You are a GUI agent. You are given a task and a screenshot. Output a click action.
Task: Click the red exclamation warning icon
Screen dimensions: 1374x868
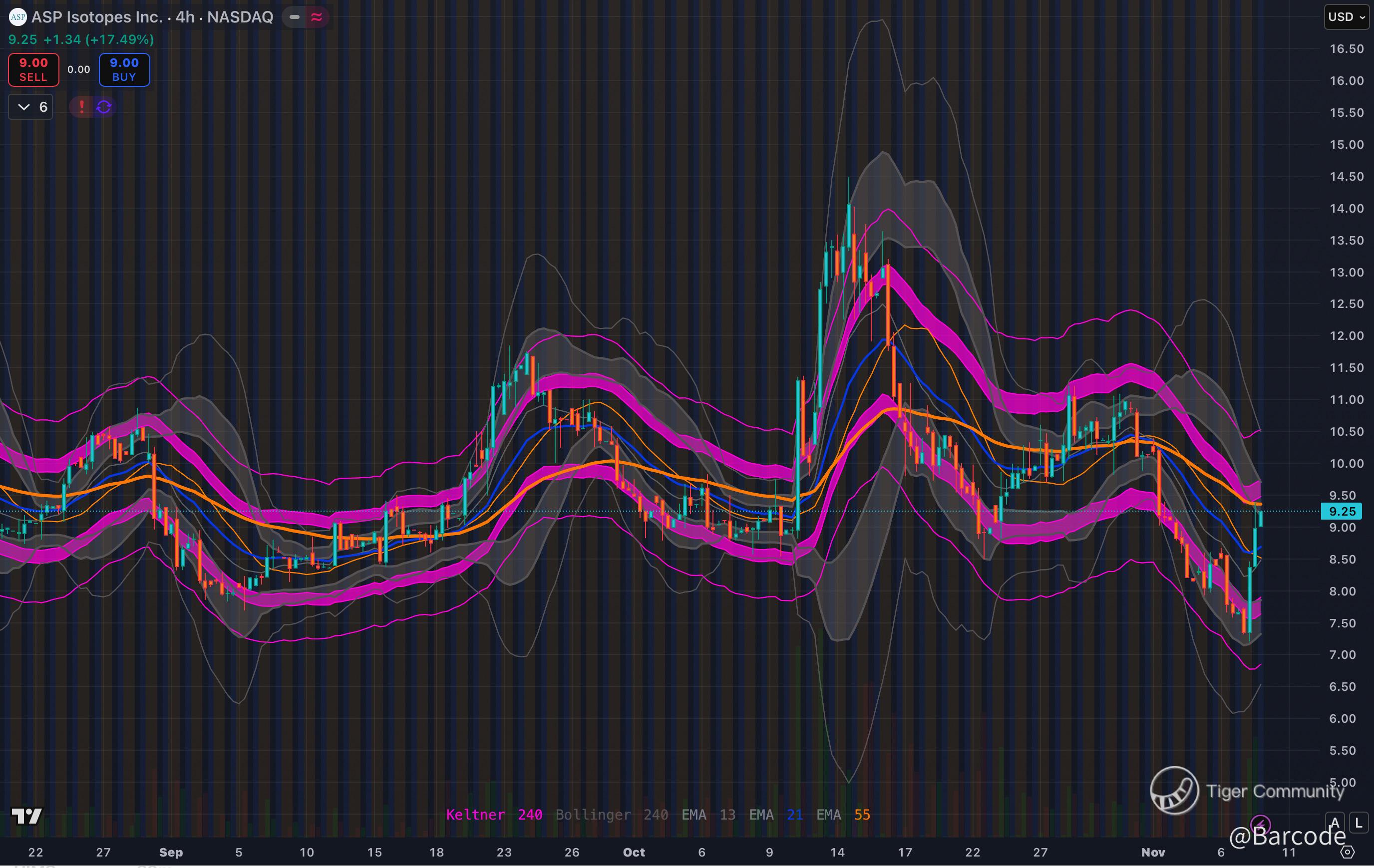coord(81,107)
